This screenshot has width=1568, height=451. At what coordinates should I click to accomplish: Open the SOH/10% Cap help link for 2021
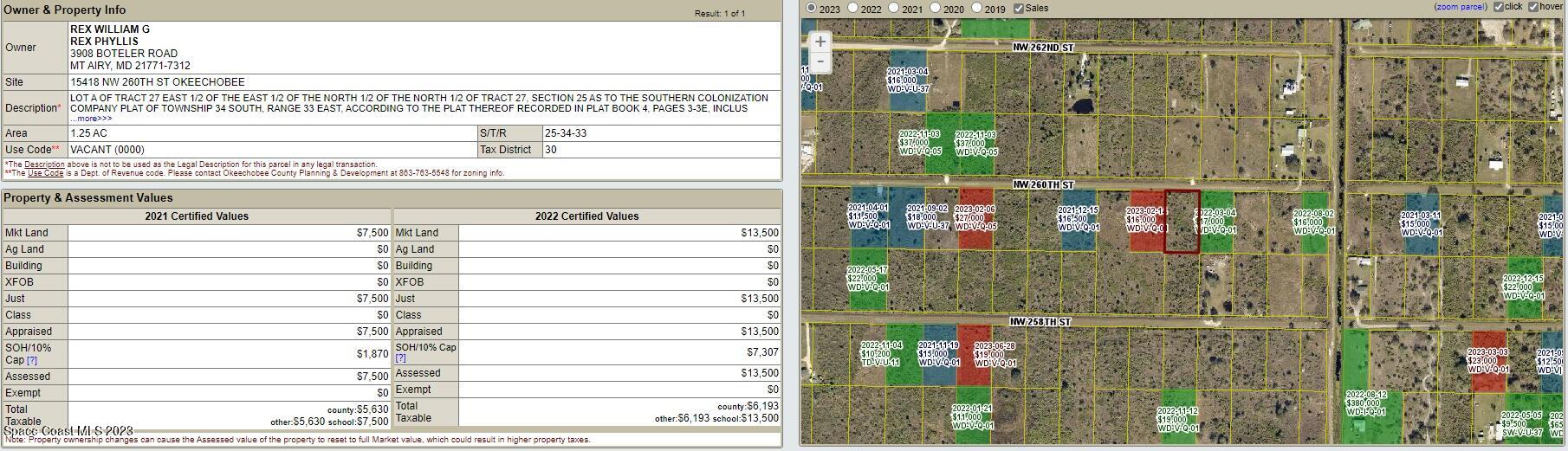click(x=32, y=360)
